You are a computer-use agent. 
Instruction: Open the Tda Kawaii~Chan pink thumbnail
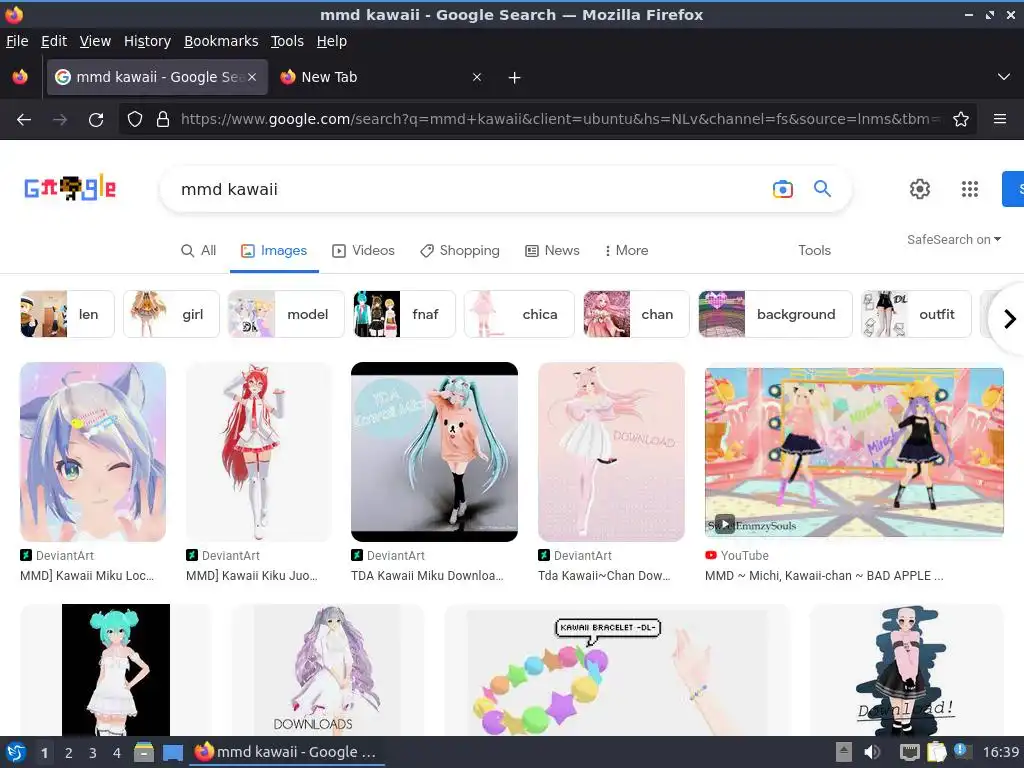pos(611,452)
